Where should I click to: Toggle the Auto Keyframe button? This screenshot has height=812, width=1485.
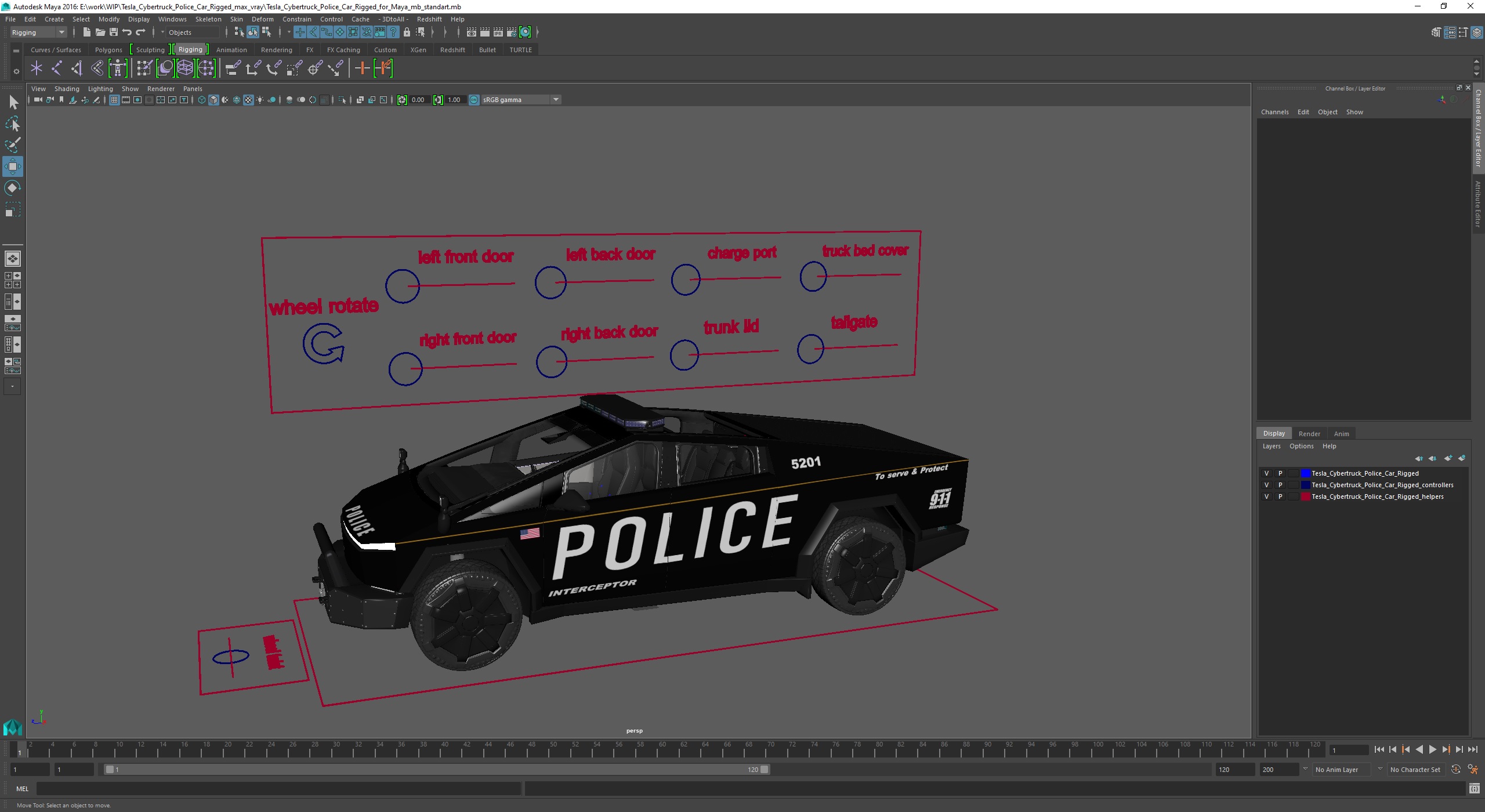(1456, 770)
